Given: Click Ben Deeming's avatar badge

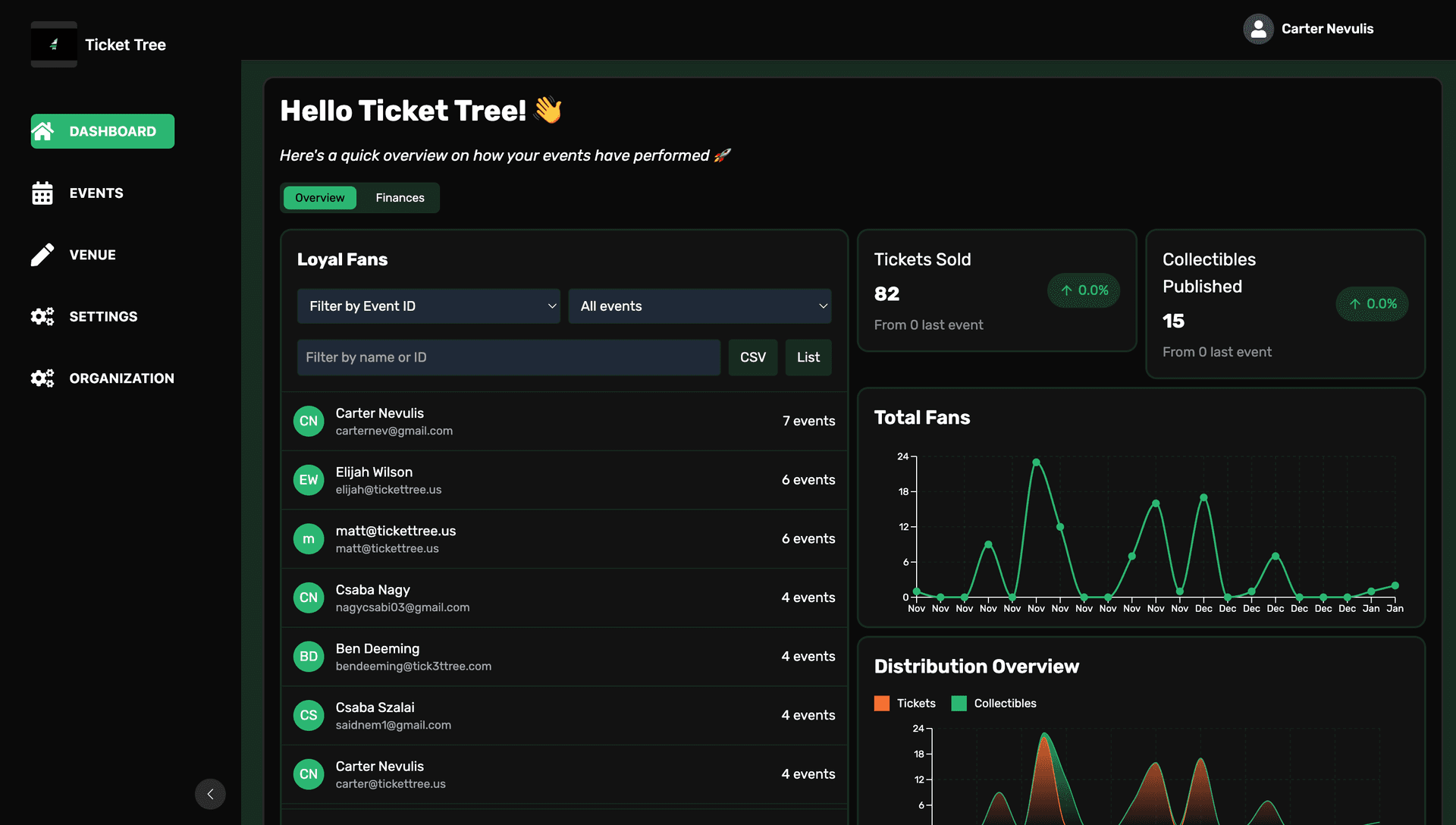Looking at the screenshot, I should pyautogui.click(x=309, y=656).
